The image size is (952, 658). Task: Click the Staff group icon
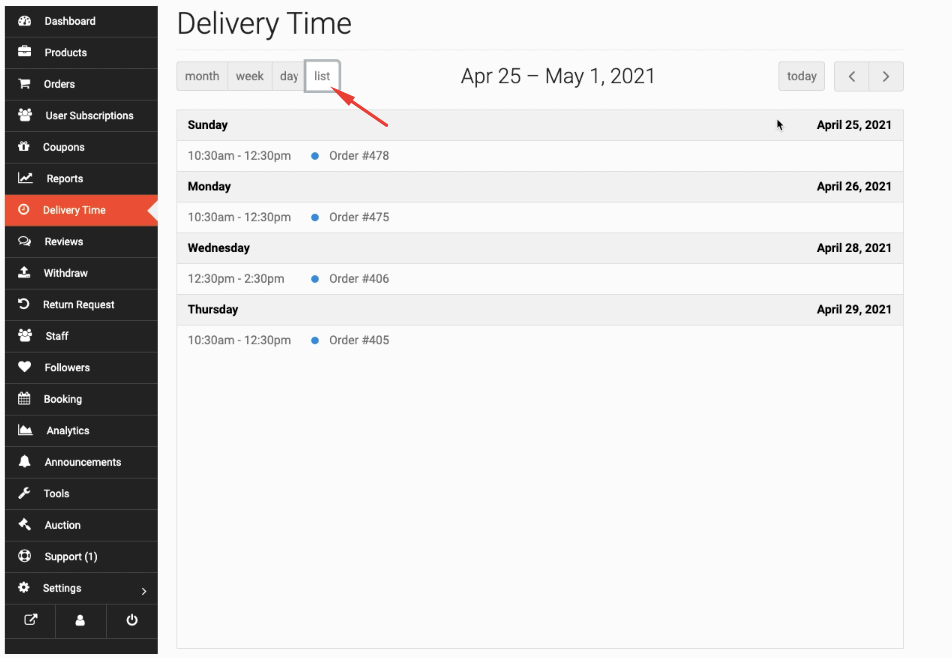(25, 336)
